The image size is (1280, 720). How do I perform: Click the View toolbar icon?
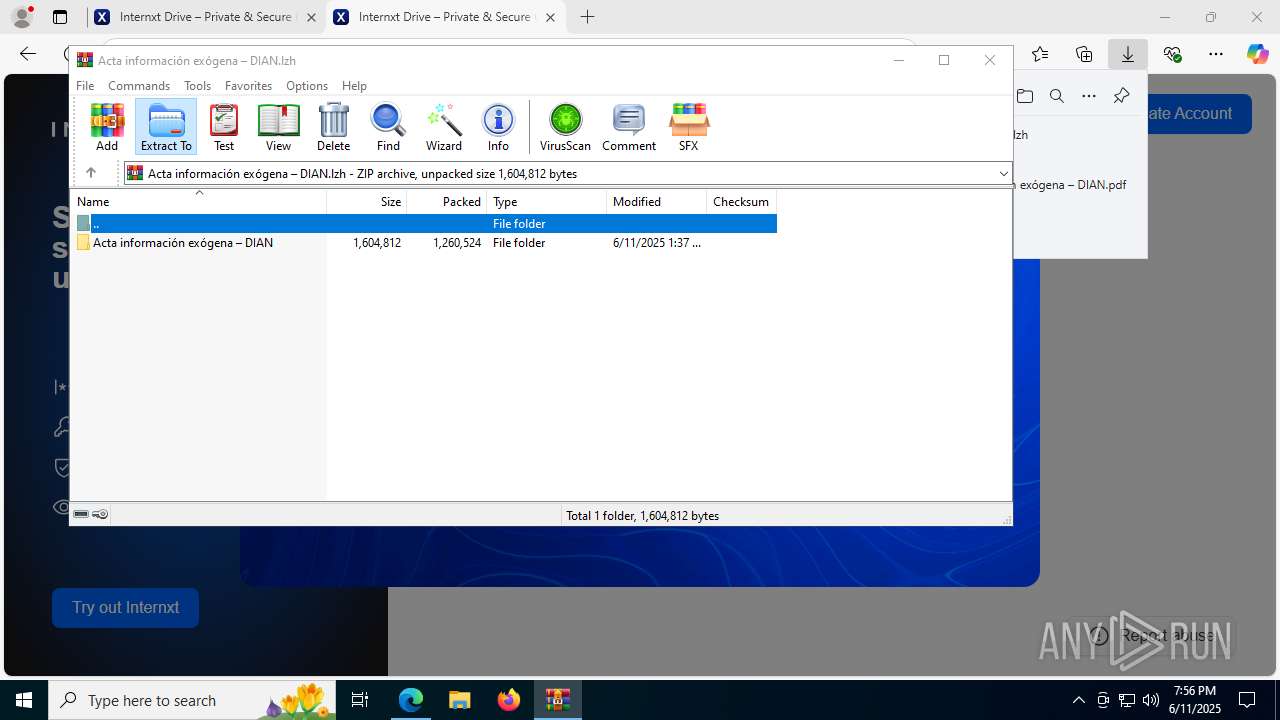point(278,127)
